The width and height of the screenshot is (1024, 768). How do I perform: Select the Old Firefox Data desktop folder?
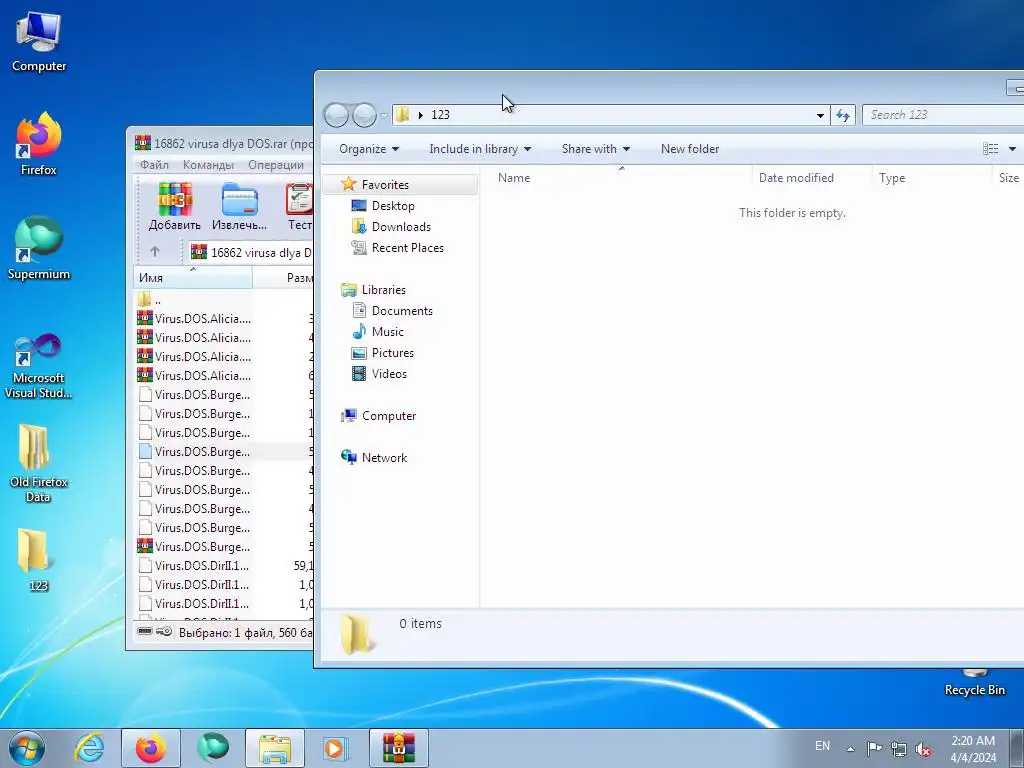point(39,462)
